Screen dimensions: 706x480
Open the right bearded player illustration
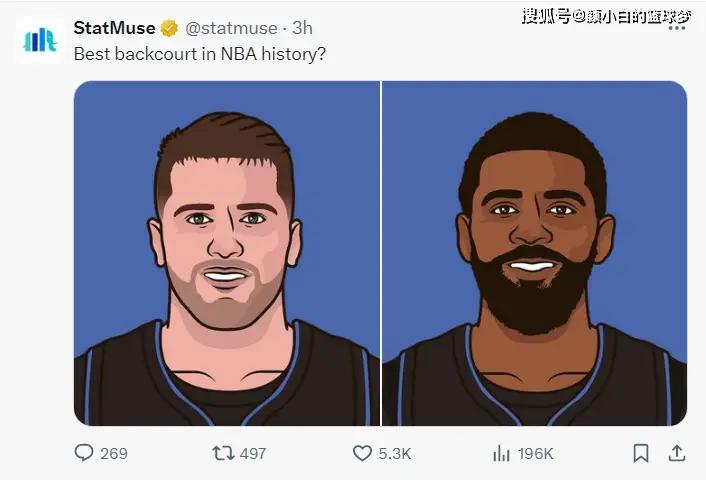pos(534,253)
